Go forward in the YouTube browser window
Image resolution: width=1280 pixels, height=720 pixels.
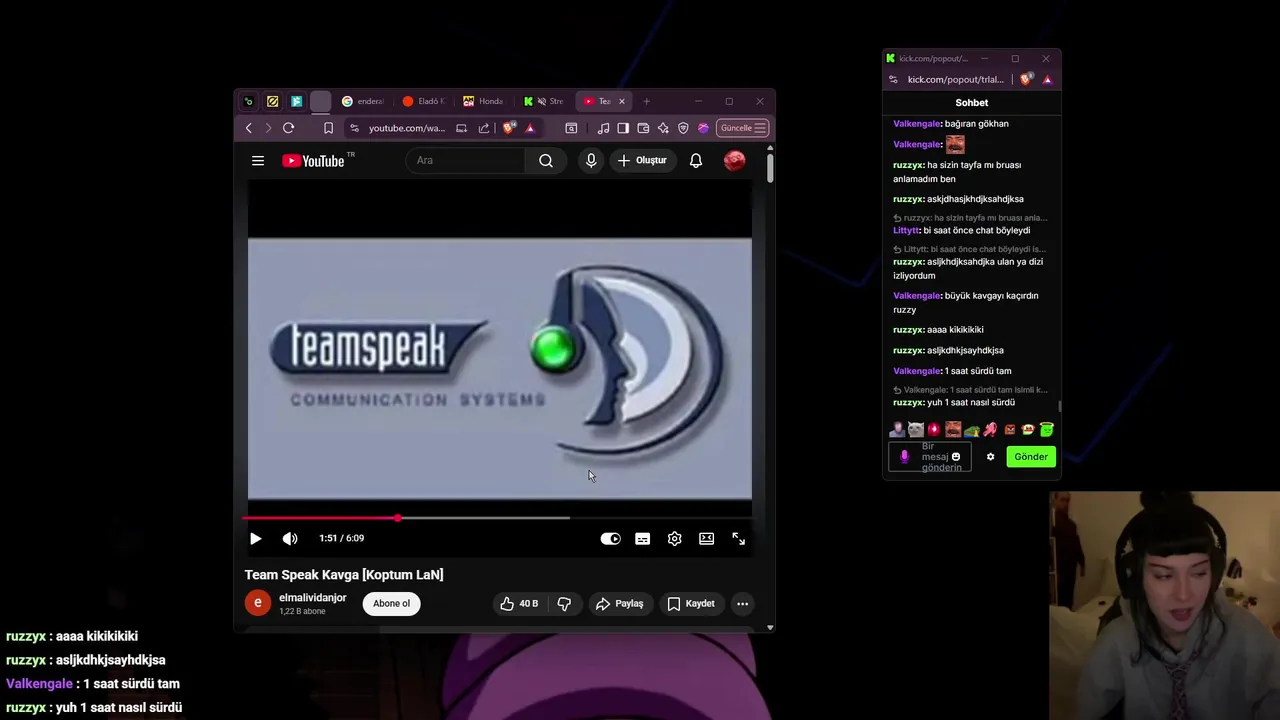268,128
